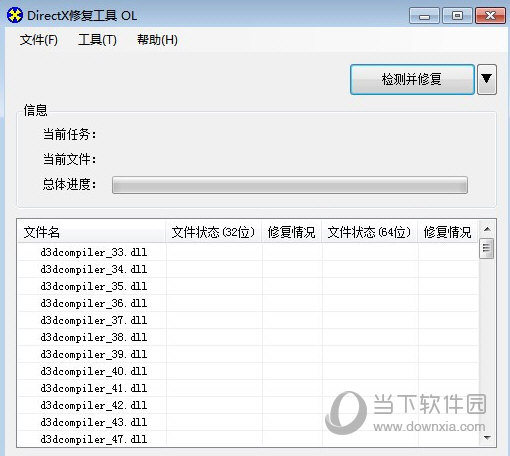Click the 检测并修复 button
Screen dimensions: 510x456
click(x=412, y=79)
